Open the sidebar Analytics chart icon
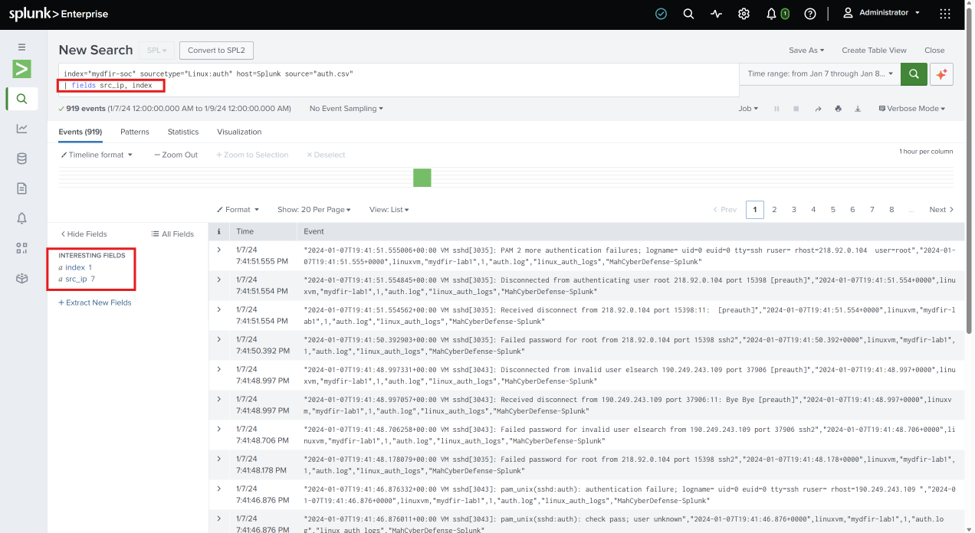Viewport: 975px width, 533px height. click(x=22, y=129)
